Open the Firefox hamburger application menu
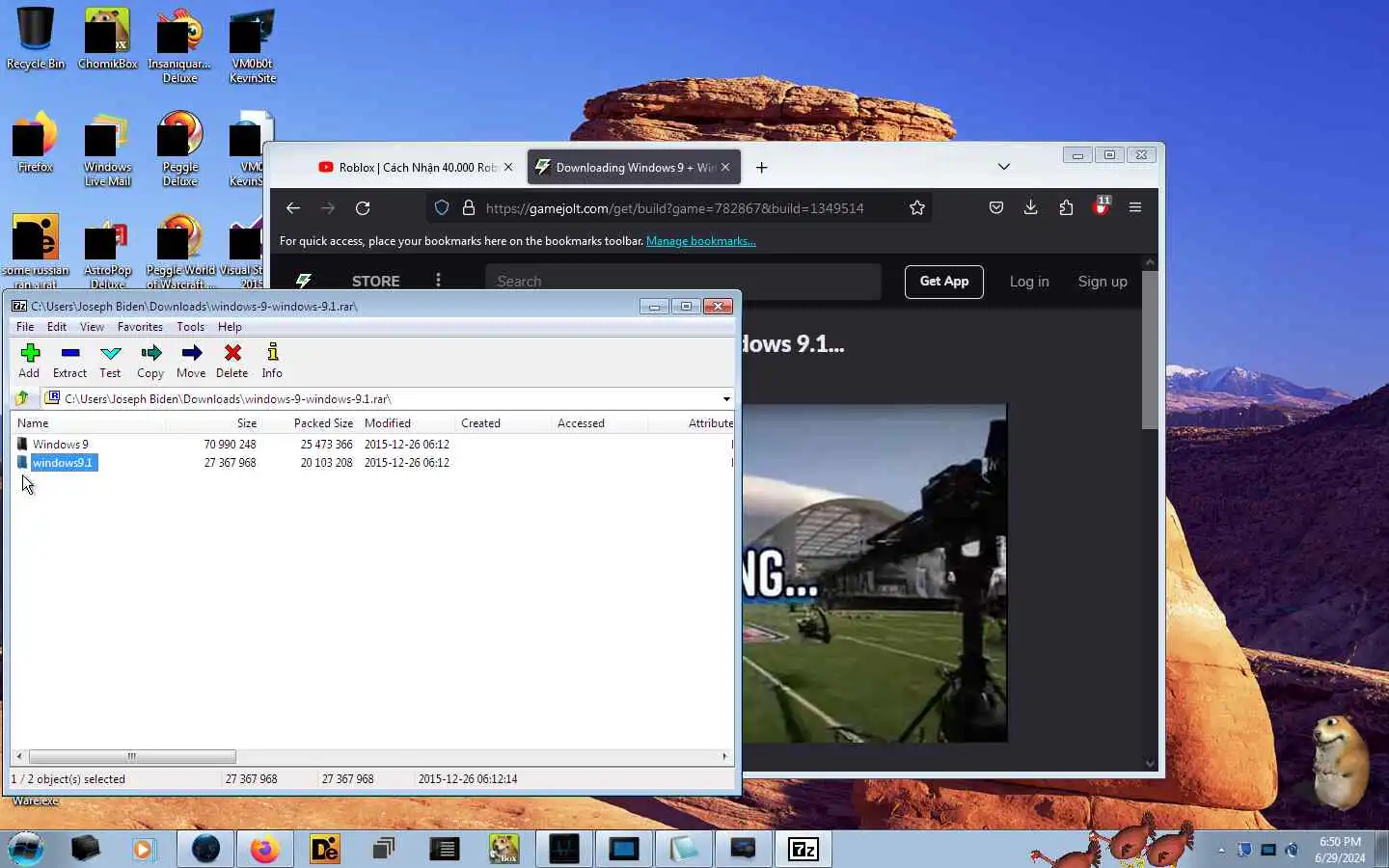The width and height of the screenshot is (1389, 868). pyautogui.click(x=1135, y=207)
